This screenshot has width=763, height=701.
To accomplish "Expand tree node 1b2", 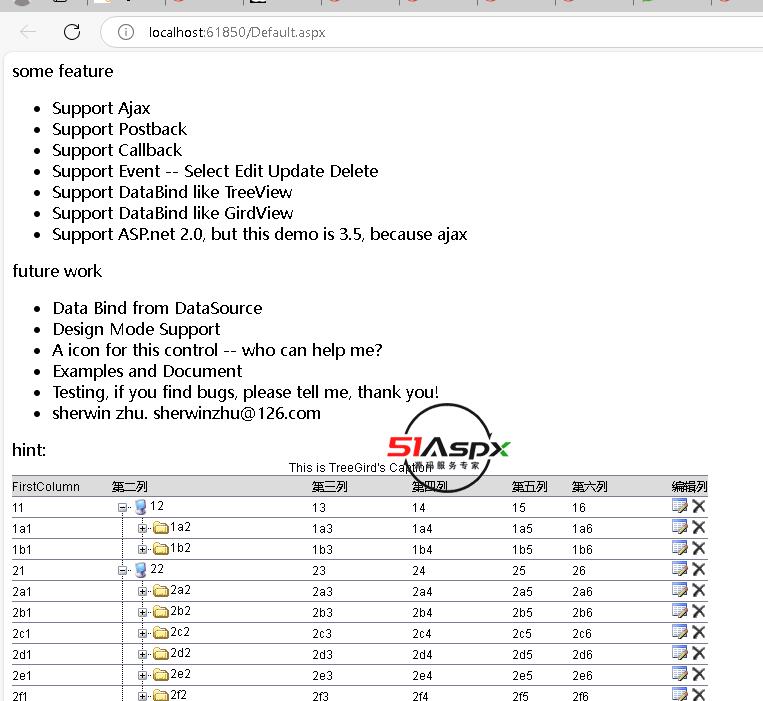I will tap(143, 549).
